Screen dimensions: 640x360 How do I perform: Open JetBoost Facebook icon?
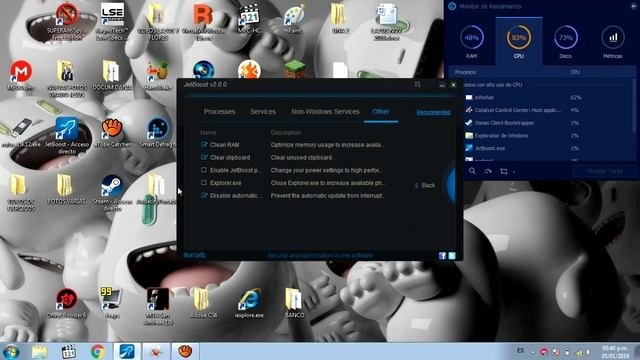point(442,256)
